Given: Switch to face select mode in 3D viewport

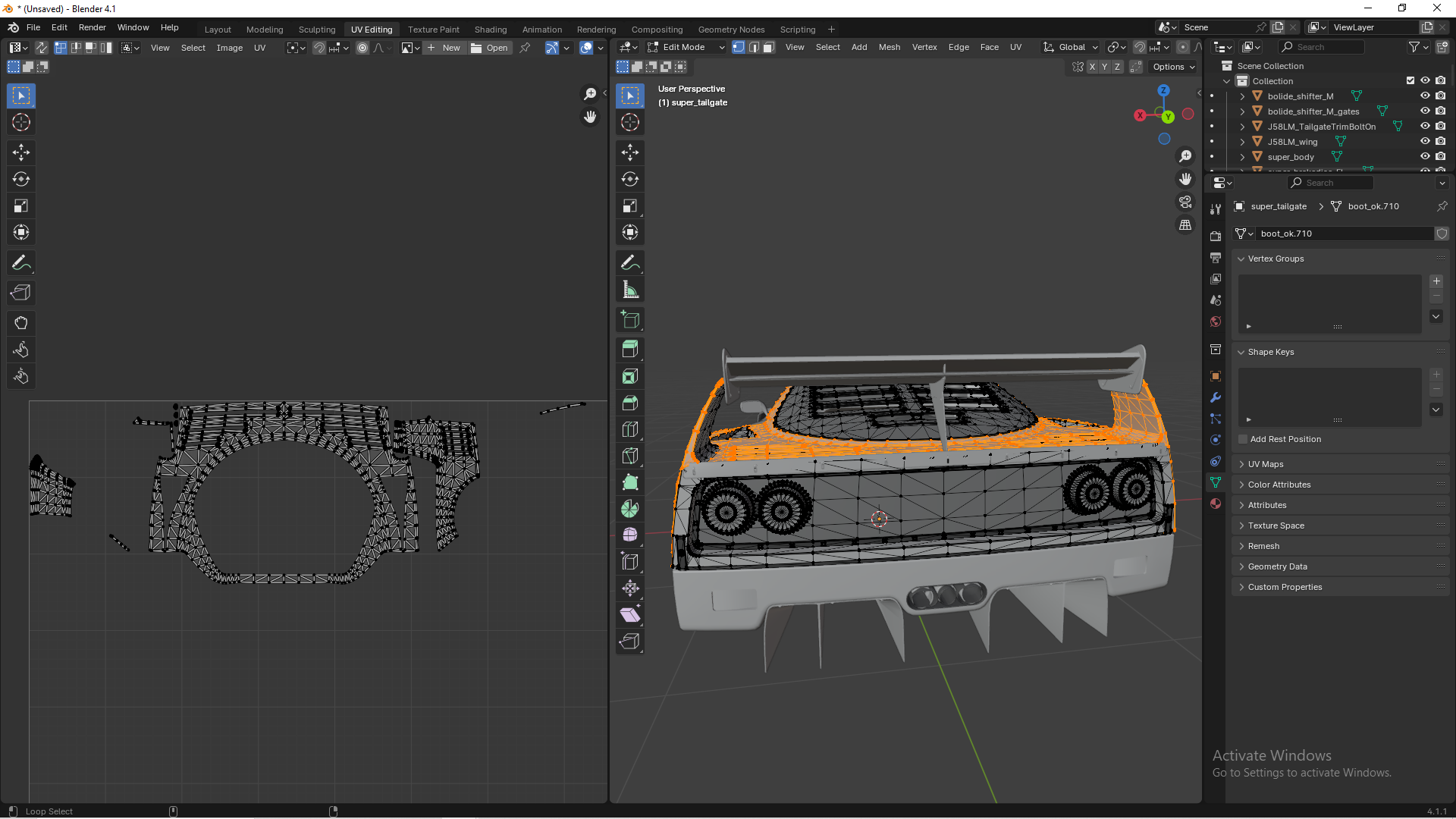Looking at the screenshot, I should pos(768,47).
